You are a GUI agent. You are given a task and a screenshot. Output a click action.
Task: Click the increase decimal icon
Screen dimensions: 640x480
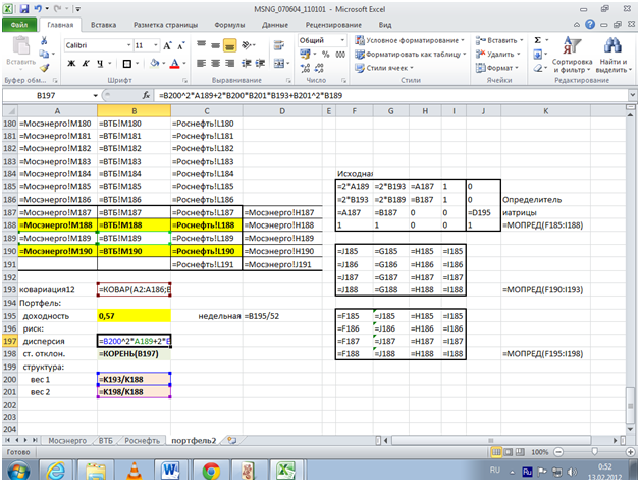tap(306, 68)
